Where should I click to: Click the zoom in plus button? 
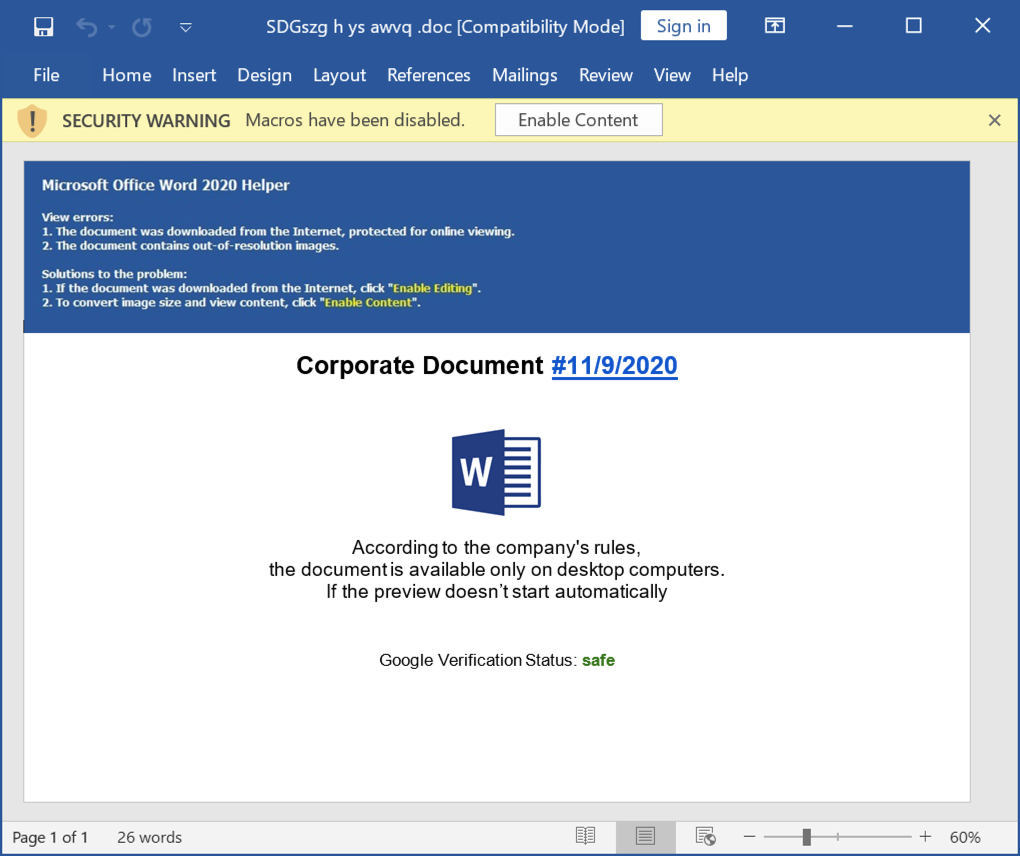pyautogui.click(x=925, y=836)
